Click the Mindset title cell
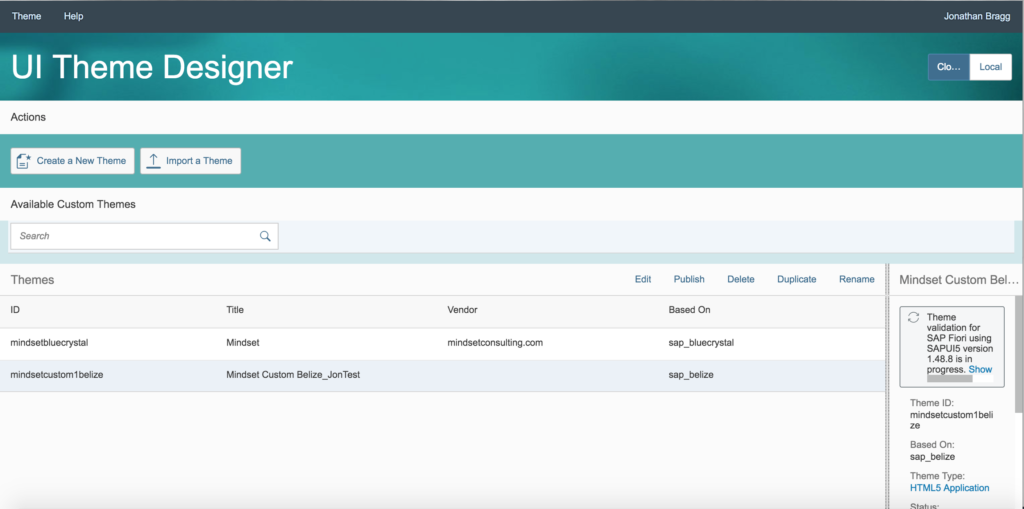Screen dimensions: 1024x509 tap(243, 343)
